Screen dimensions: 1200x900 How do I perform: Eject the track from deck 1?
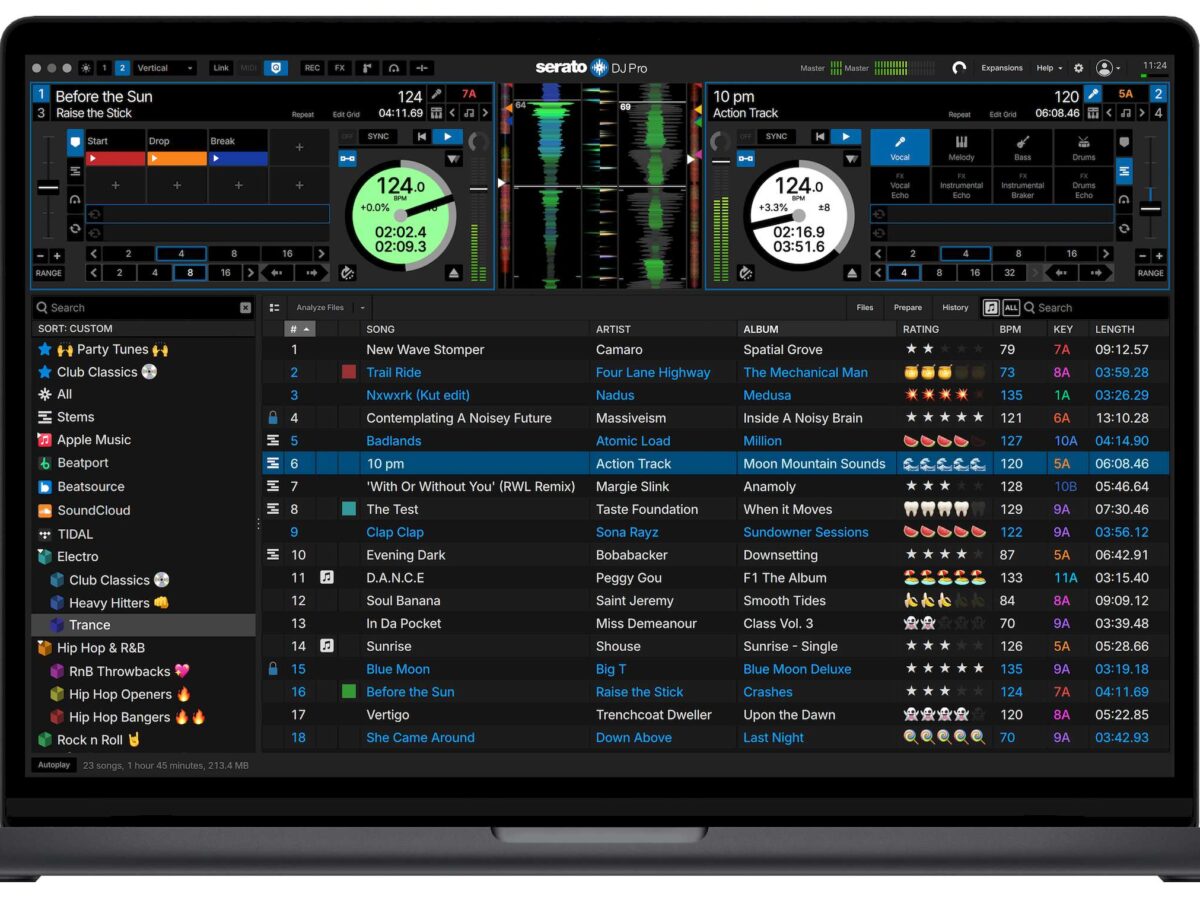point(454,272)
